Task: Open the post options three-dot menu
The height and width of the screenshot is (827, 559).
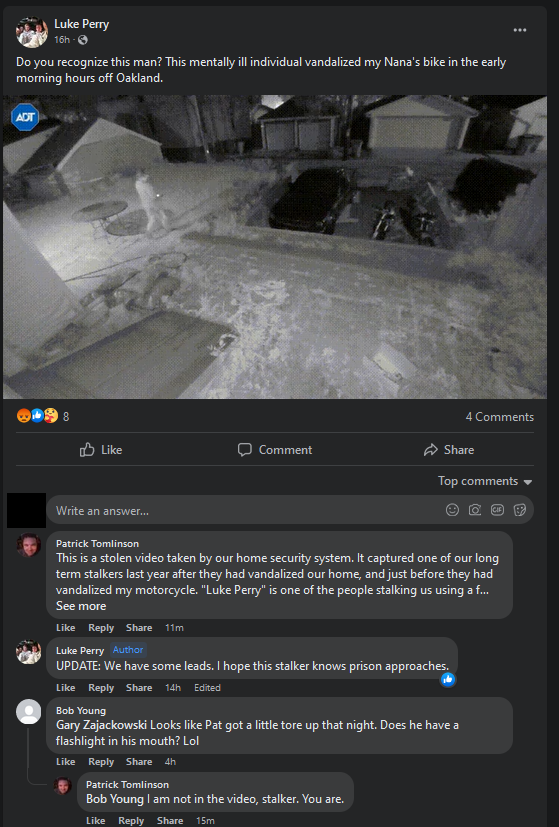Action: tap(519, 30)
